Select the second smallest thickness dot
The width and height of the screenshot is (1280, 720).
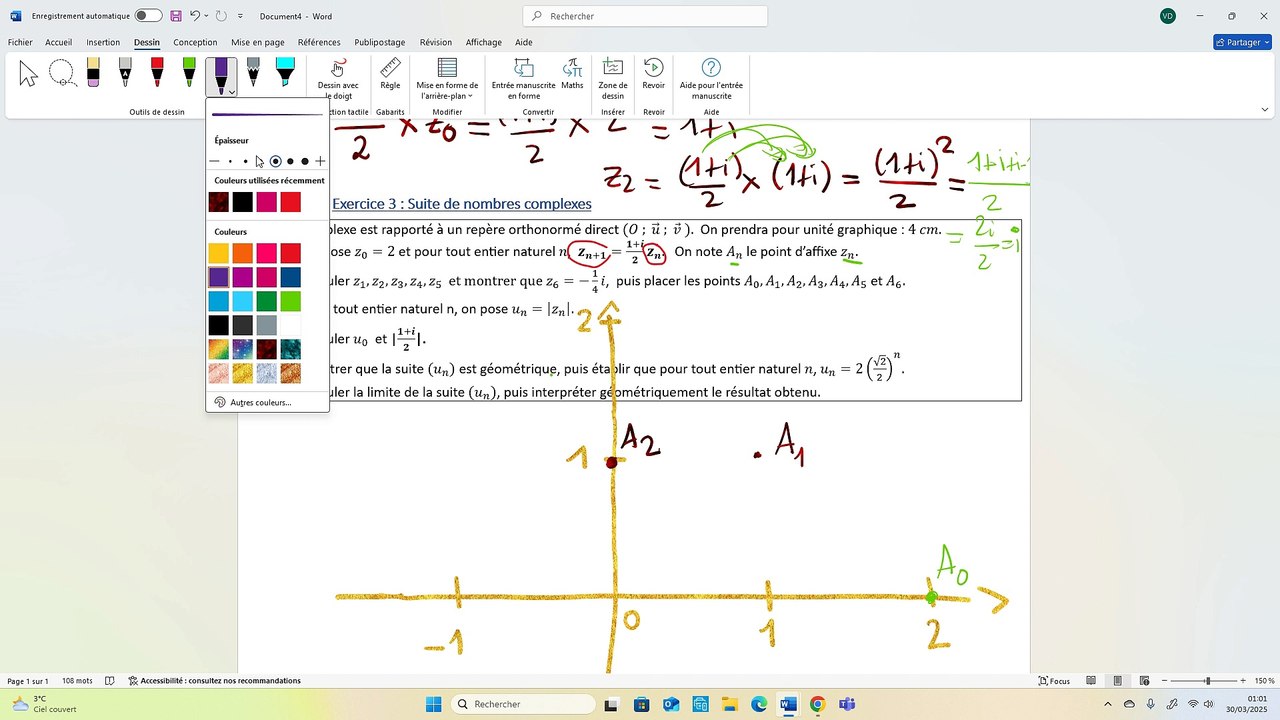tap(245, 161)
